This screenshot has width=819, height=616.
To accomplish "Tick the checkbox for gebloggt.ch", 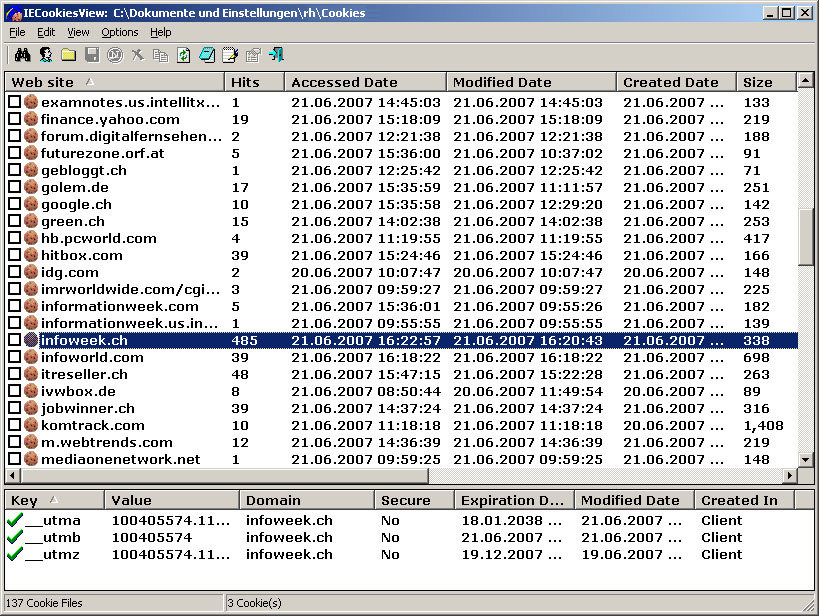I will pyautogui.click(x=15, y=170).
